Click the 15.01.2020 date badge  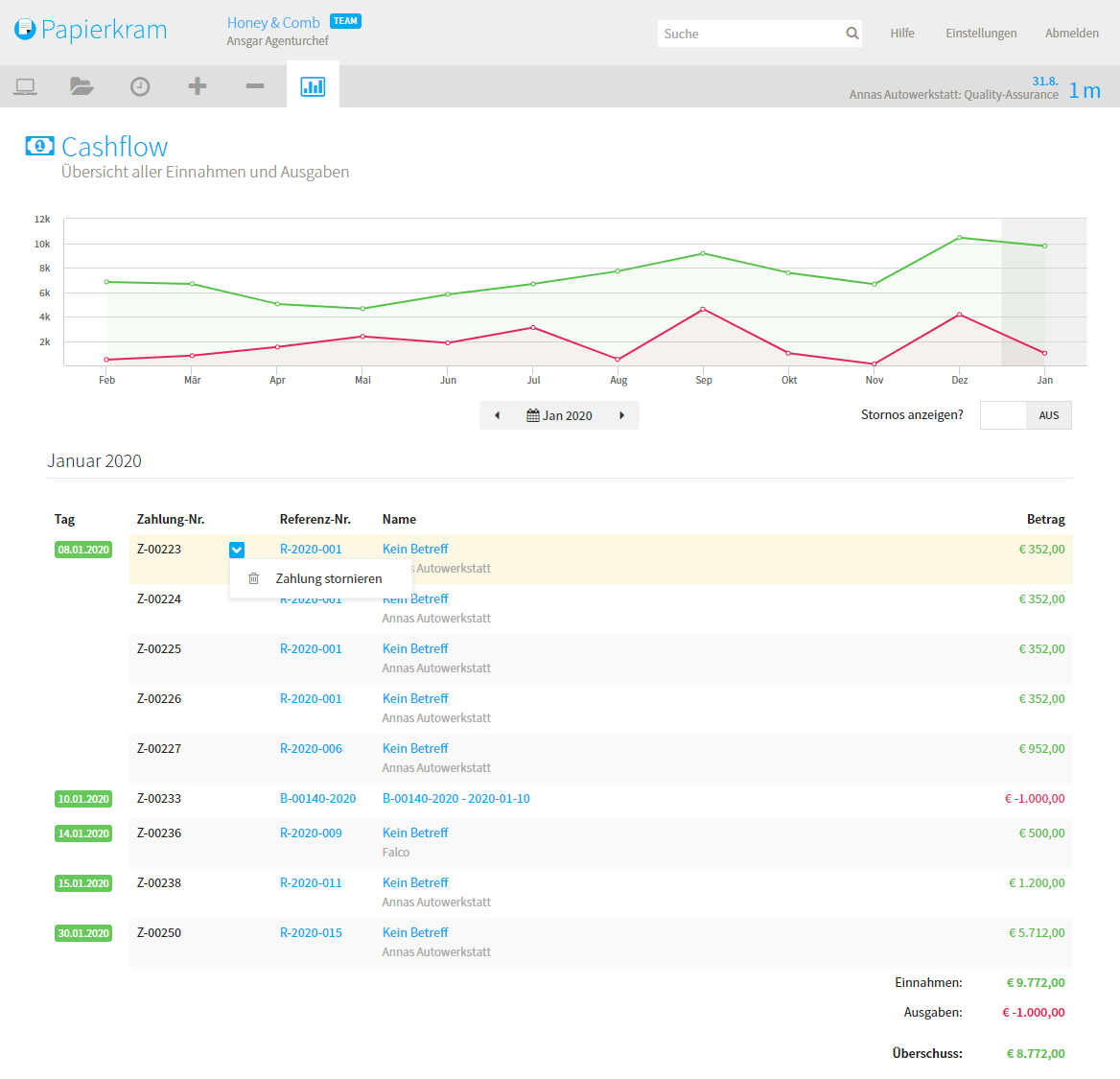point(83,883)
